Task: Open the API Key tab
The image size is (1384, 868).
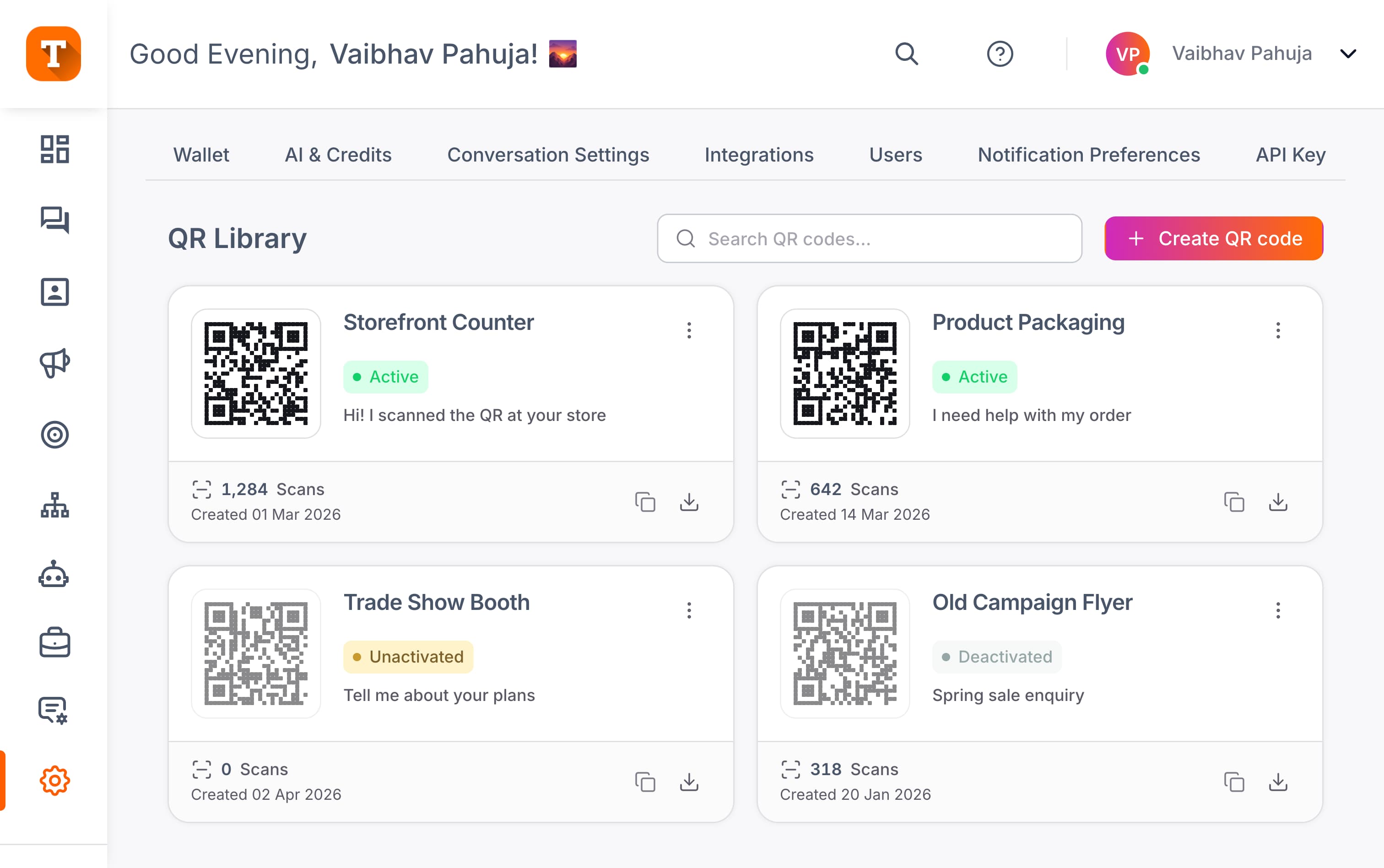Action: pos(1291,155)
